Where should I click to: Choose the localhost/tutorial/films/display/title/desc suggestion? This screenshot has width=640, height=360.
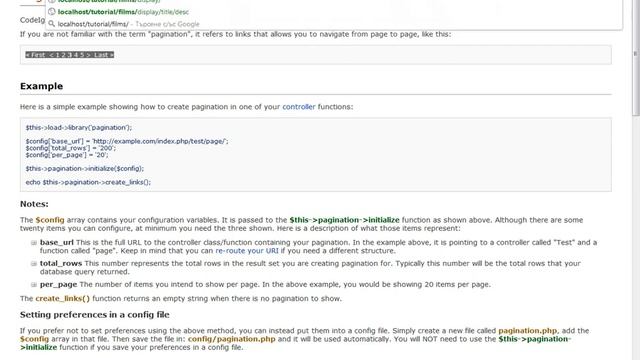(x=123, y=12)
